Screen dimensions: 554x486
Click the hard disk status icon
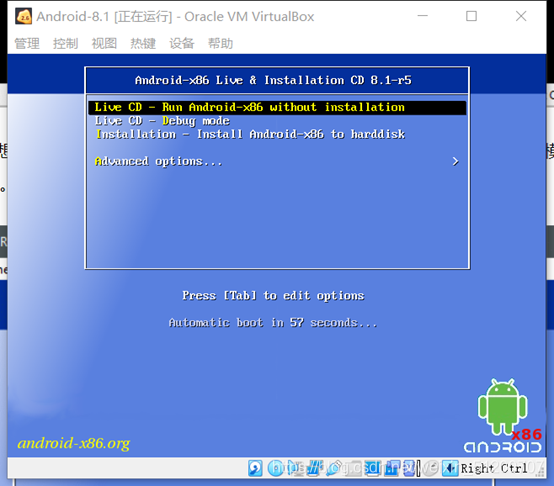click(x=255, y=468)
